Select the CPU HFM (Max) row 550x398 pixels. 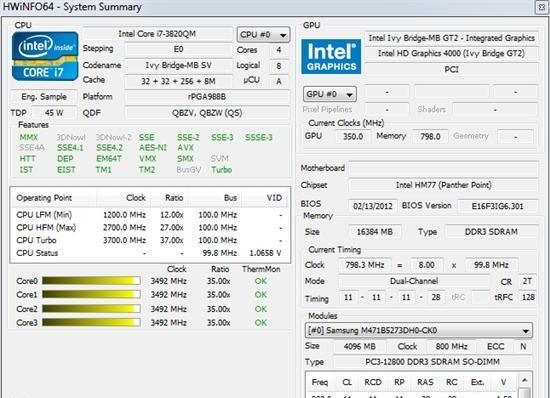coord(149,228)
